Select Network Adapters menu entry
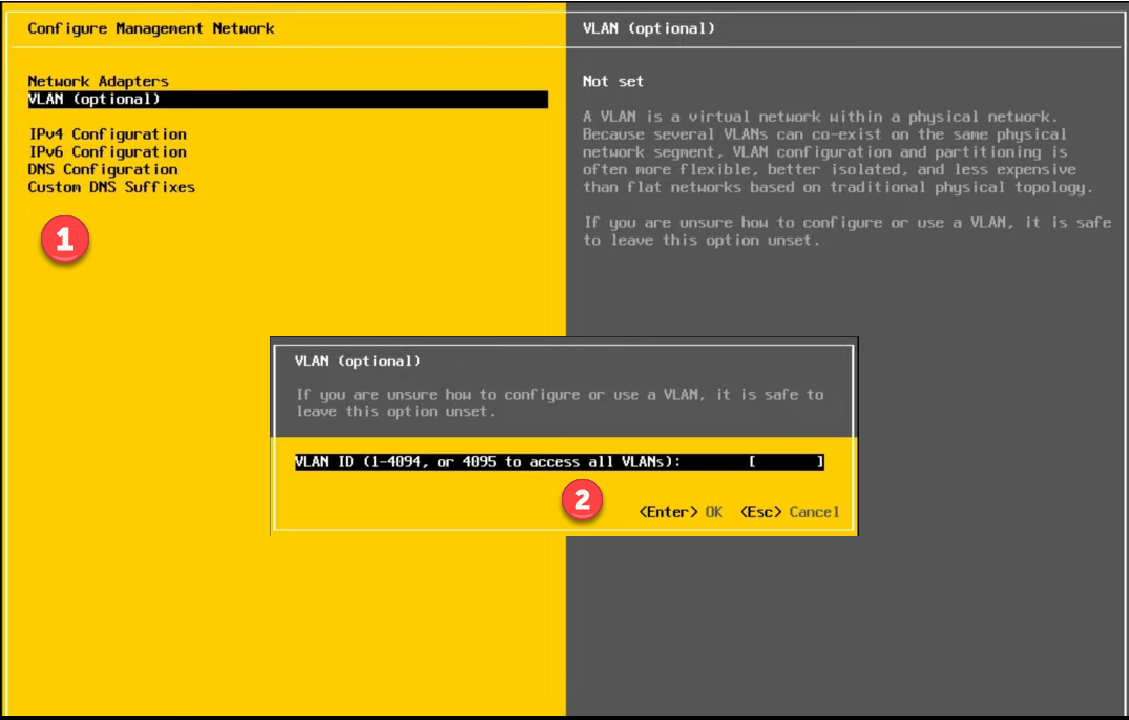Viewport: 1129px width, 720px height. 98,81
